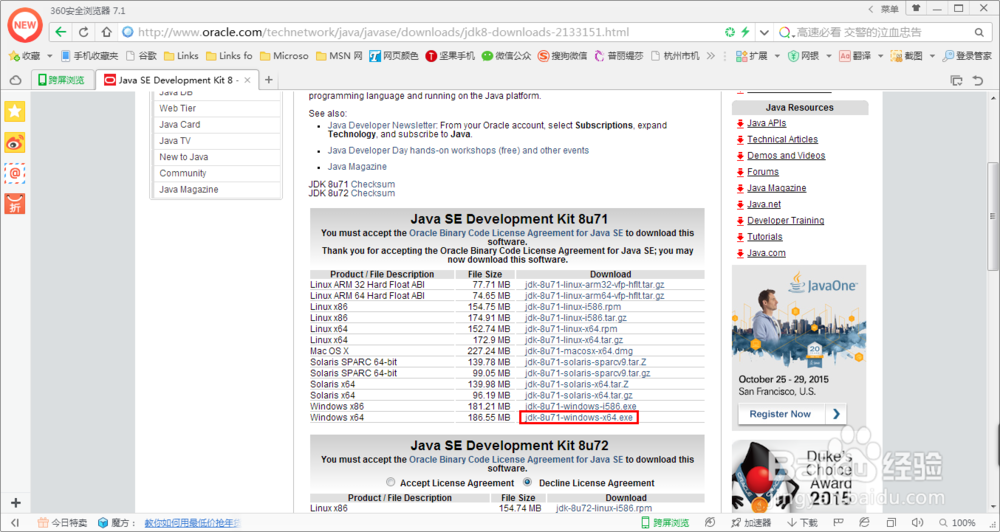Open the 搜狗微信 bookmark

coord(562,56)
